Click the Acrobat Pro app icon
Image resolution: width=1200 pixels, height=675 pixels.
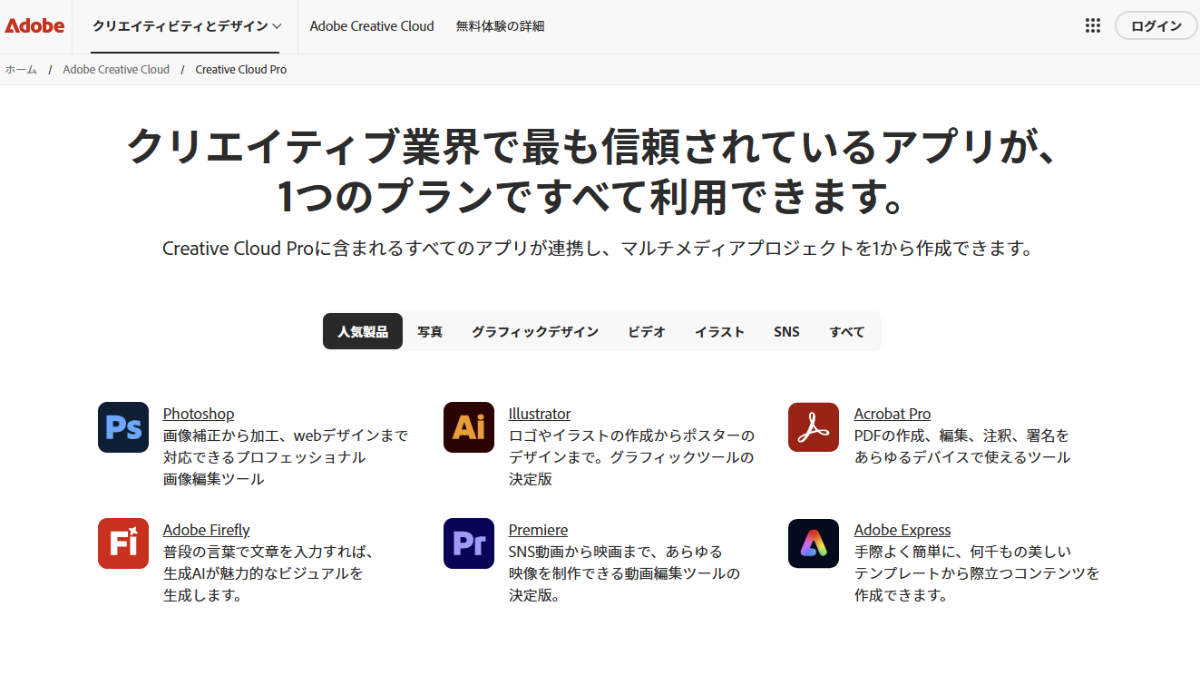click(x=812, y=427)
